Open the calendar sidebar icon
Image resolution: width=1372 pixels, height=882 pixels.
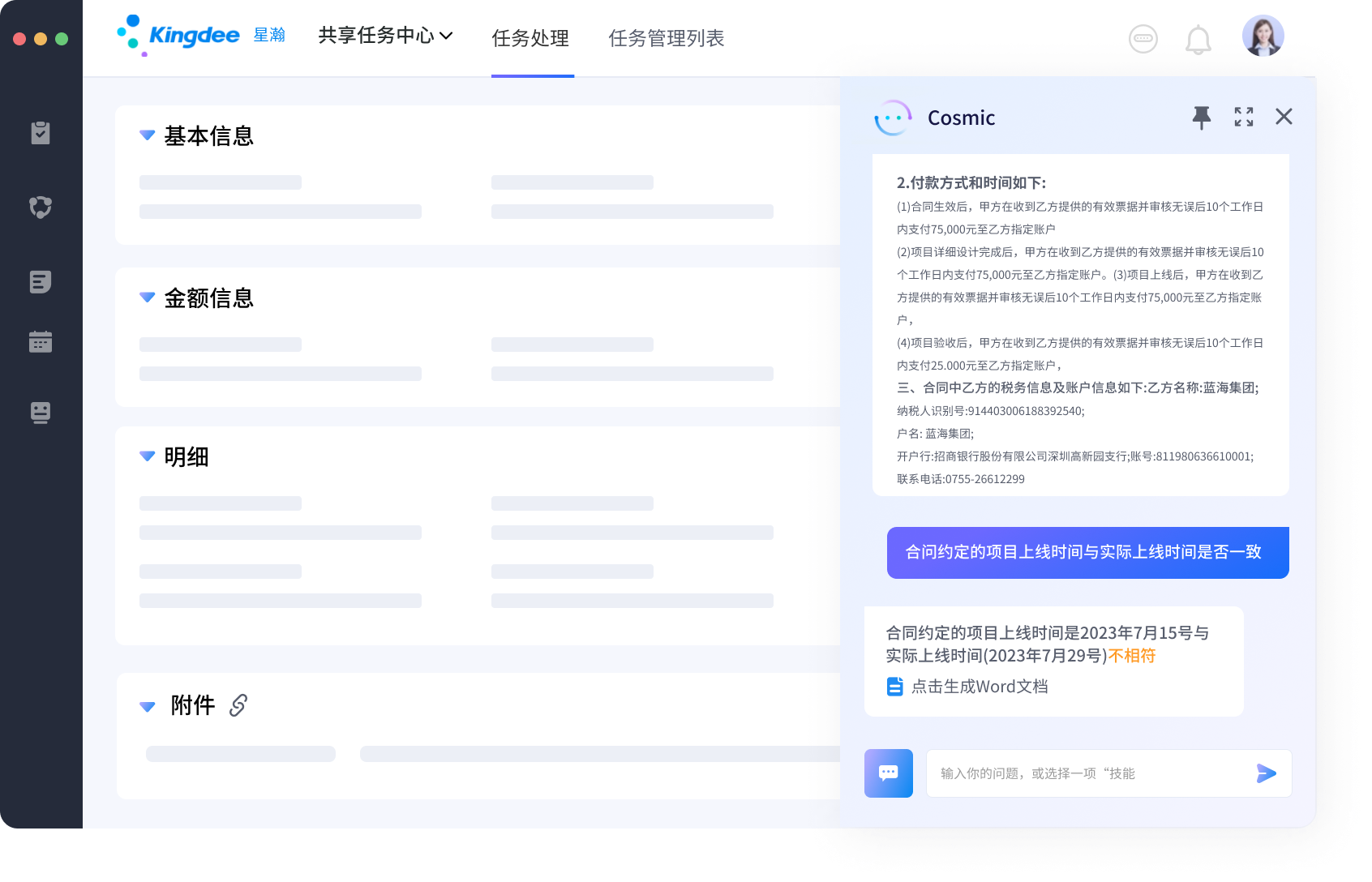point(41,342)
